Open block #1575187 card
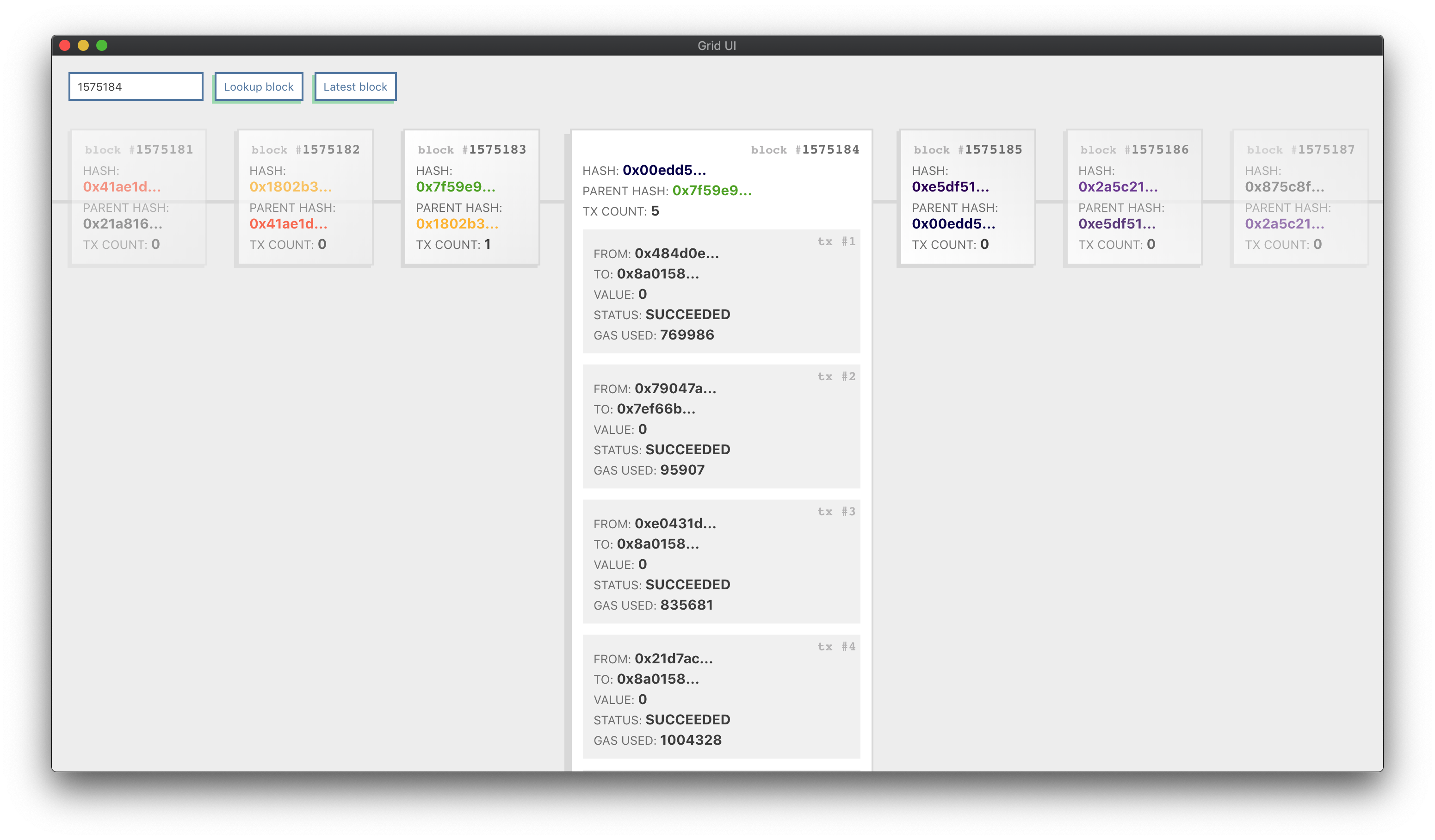Viewport: 1435px width, 840px height. pos(1299,197)
